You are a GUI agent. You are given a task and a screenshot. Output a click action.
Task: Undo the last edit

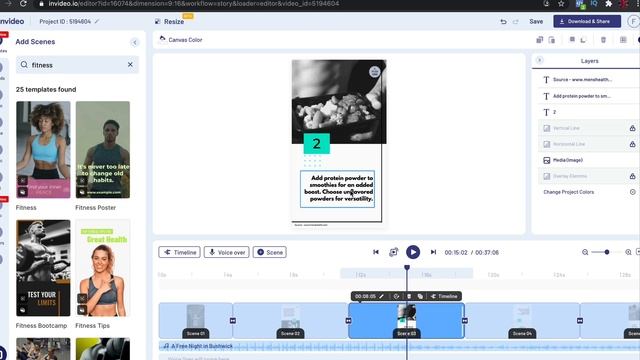503,22
